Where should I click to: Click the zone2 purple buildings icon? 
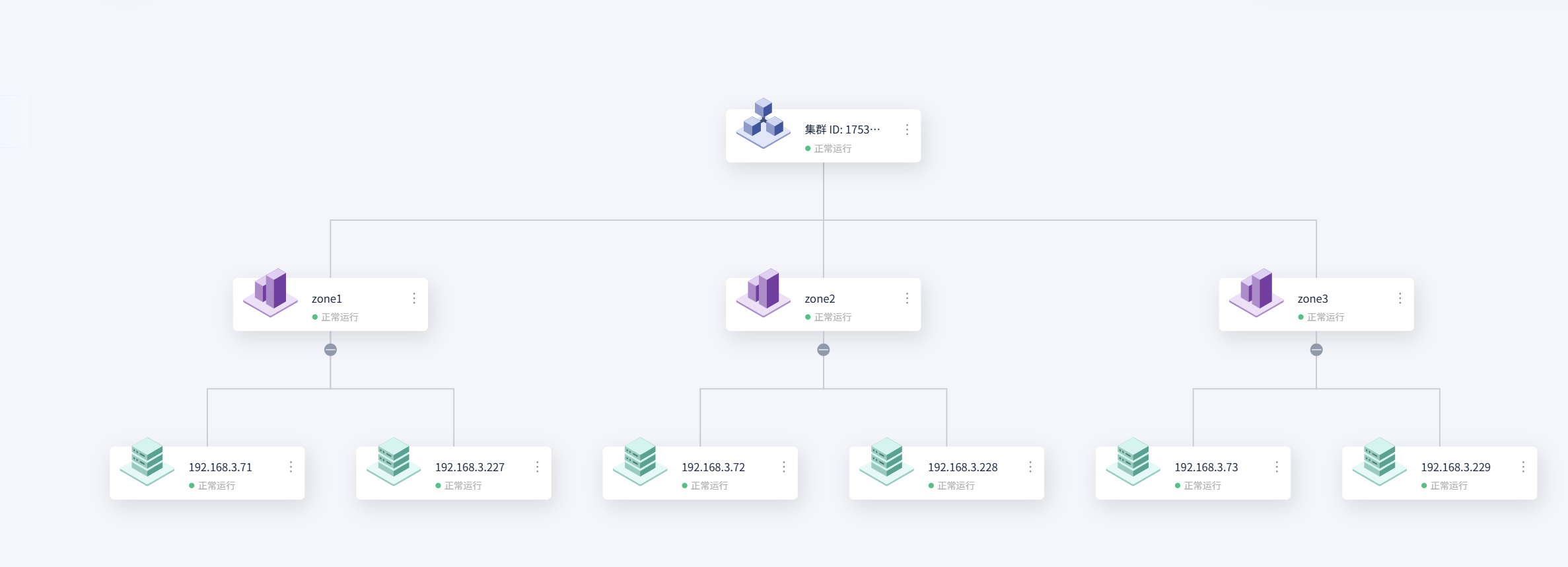pyautogui.click(x=763, y=293)
